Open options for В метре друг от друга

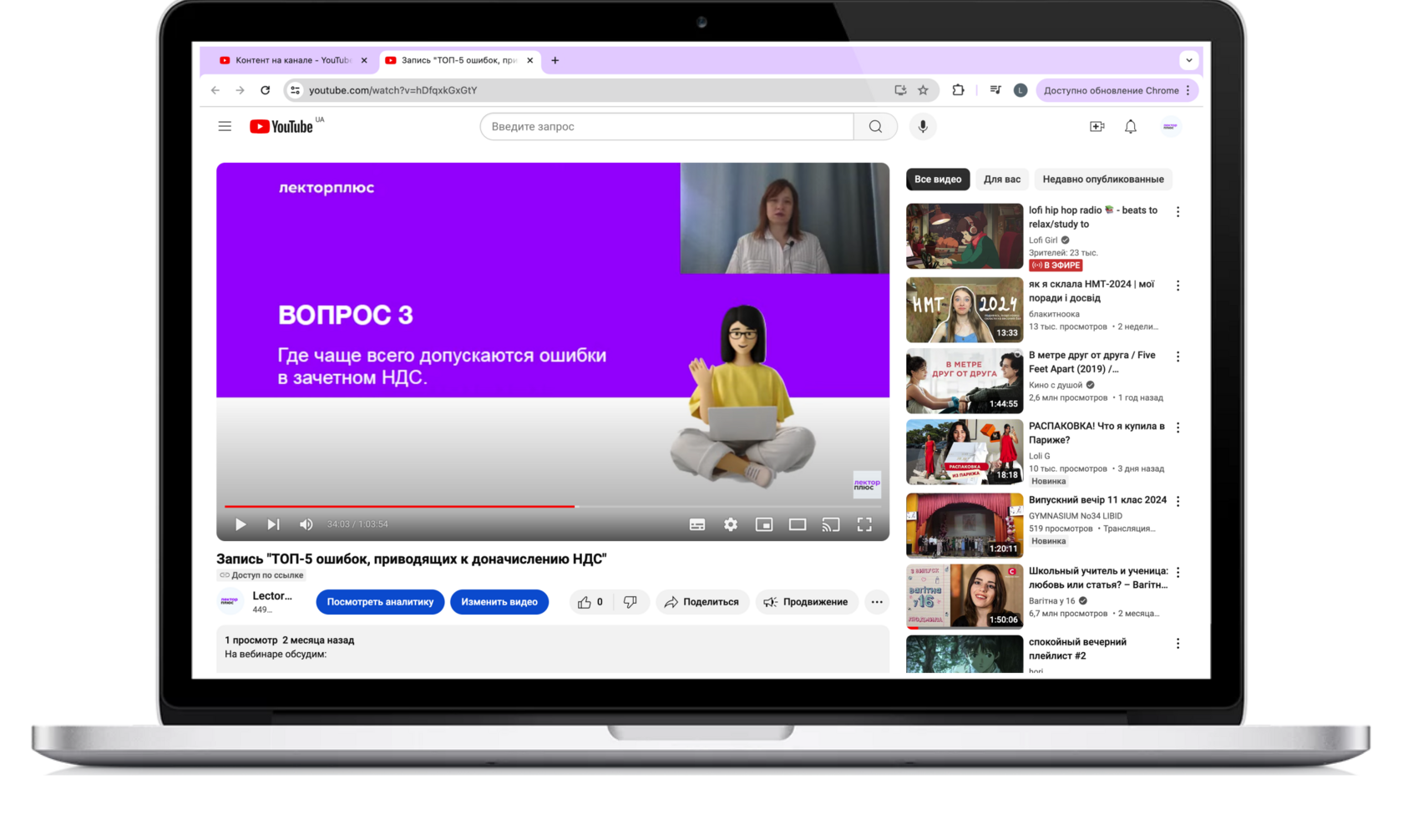(1178, 357)
